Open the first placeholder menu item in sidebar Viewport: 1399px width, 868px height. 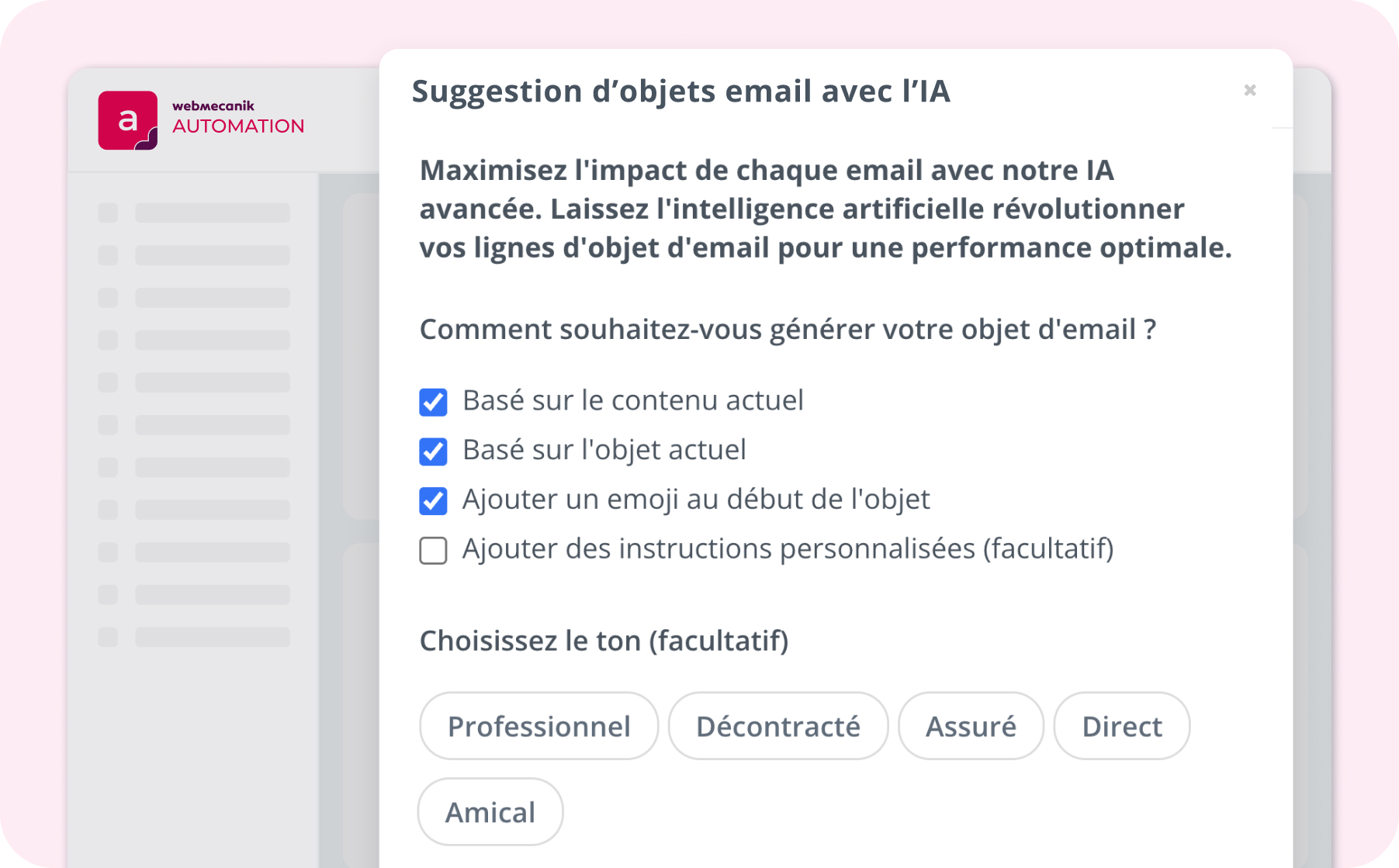[x=213, y=213]
